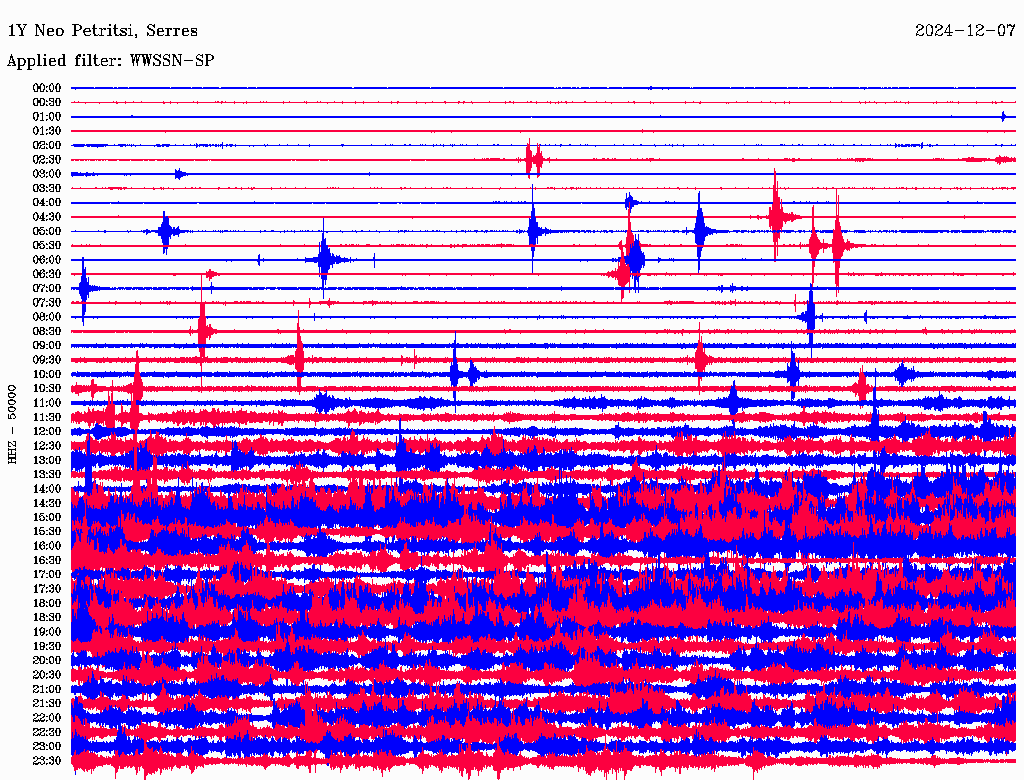Click the date label 2024-12-07

[x=965, y=31]
